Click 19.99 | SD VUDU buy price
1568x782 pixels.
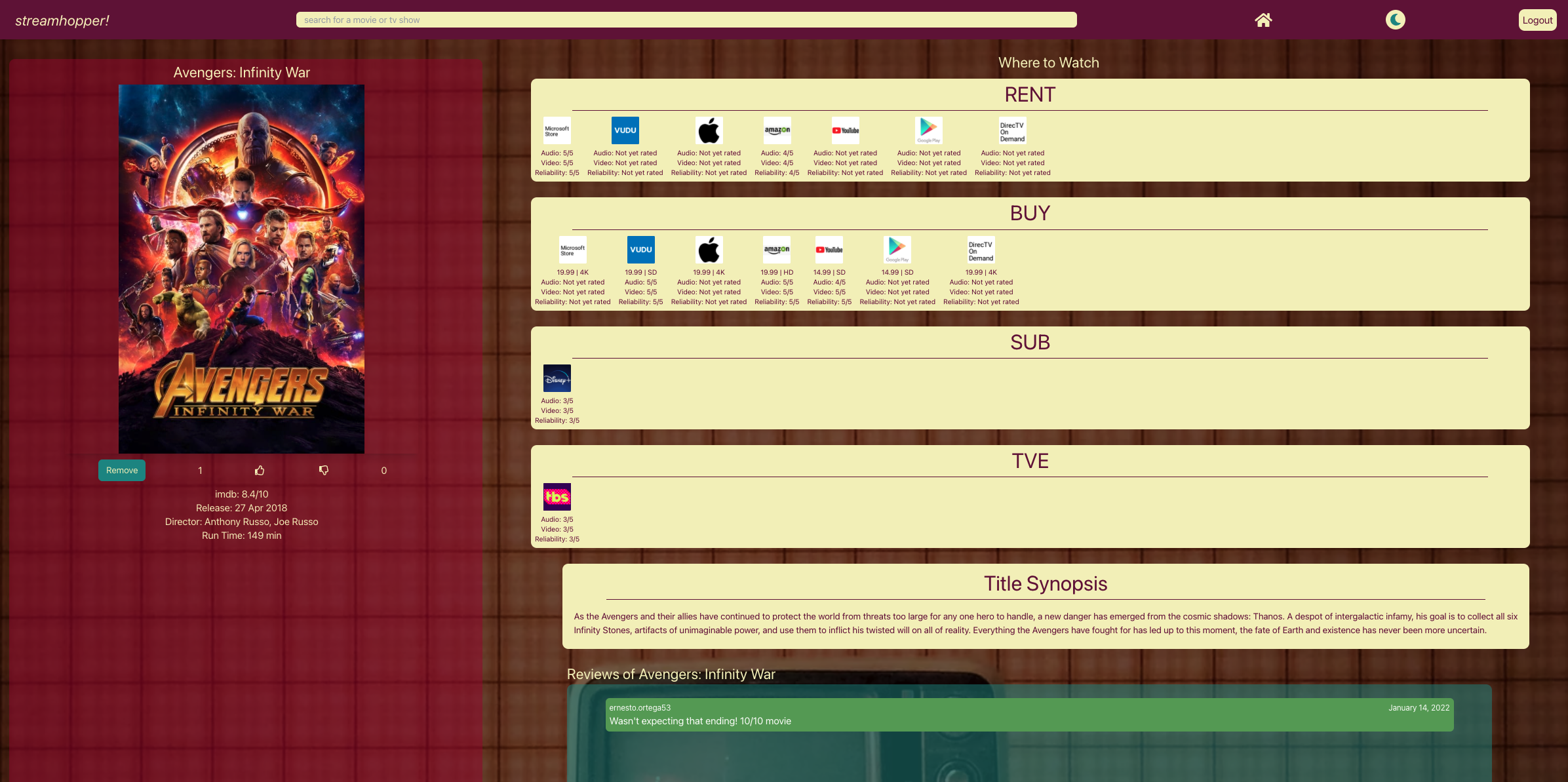tap(641, 272)
